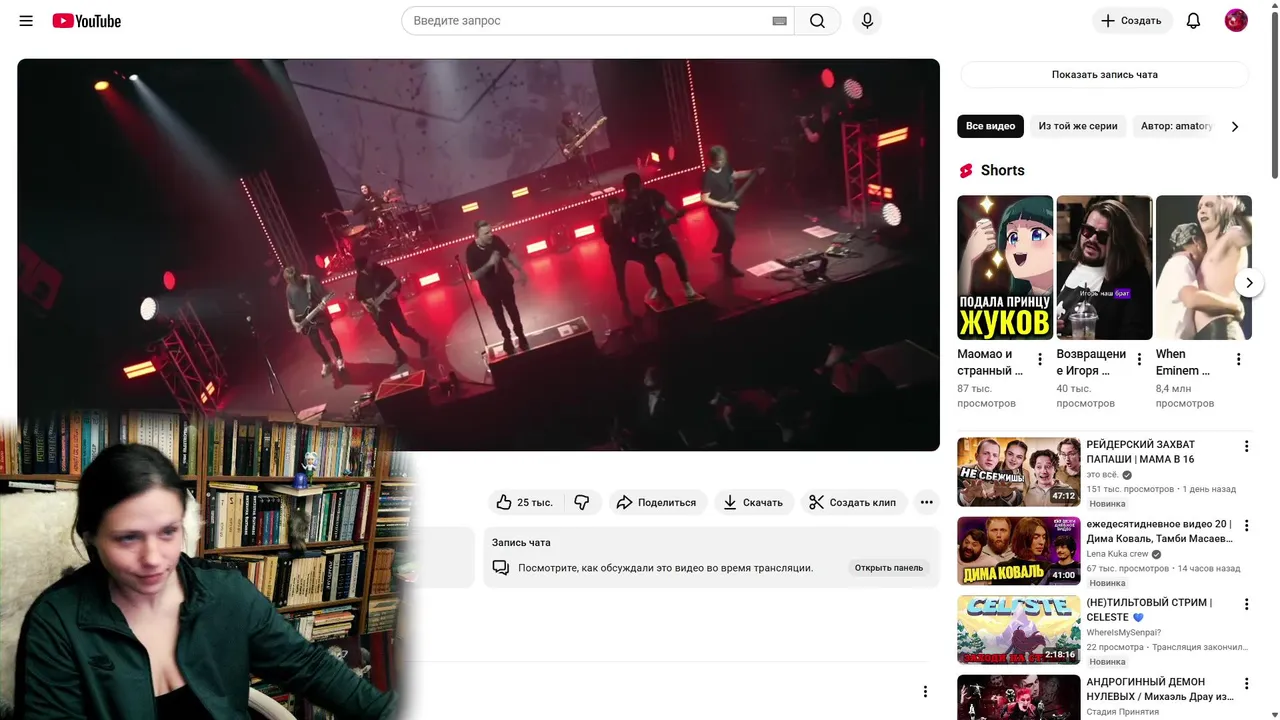Image resolution: width=1280 pixels, height=720 pixels.
Task: Click text 151 тыс. просмотров
Action: 1130,489
